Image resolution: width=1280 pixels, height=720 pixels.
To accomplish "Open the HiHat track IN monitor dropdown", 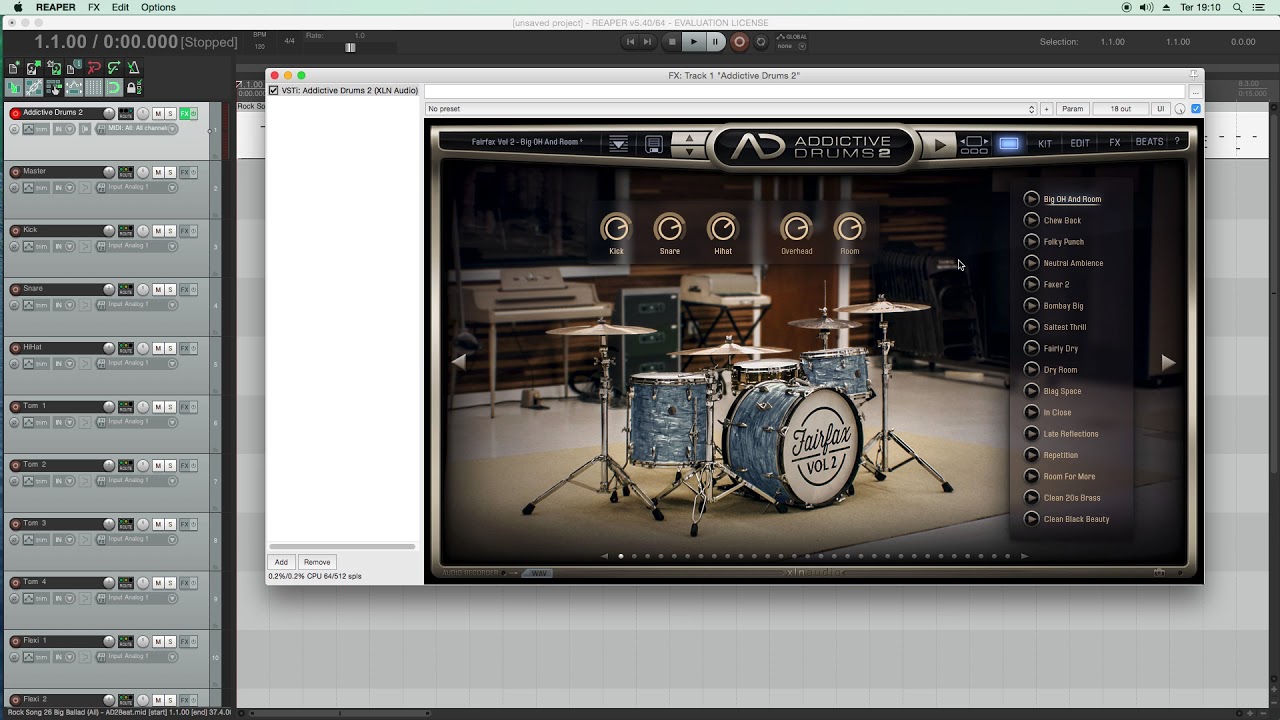I will pyautogui.click(x=64, y=363).
